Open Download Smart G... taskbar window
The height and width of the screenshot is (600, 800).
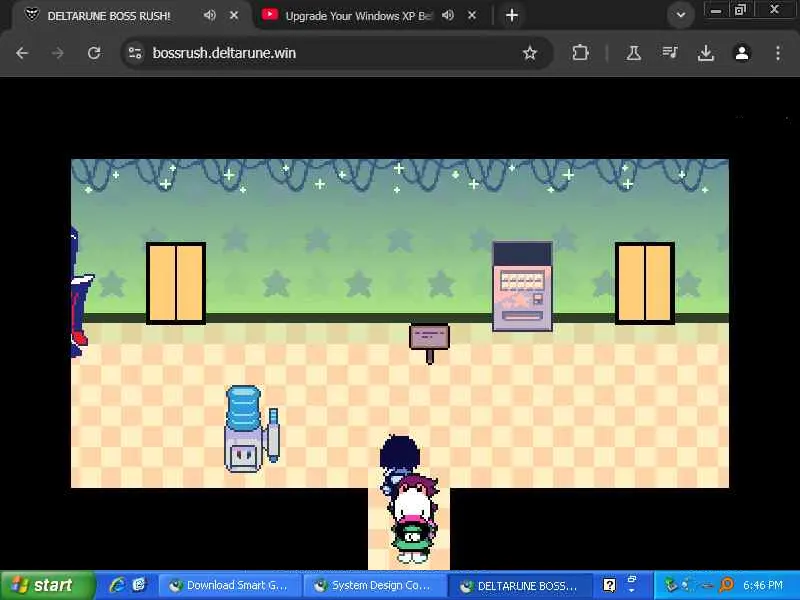(x=230, y=586)
